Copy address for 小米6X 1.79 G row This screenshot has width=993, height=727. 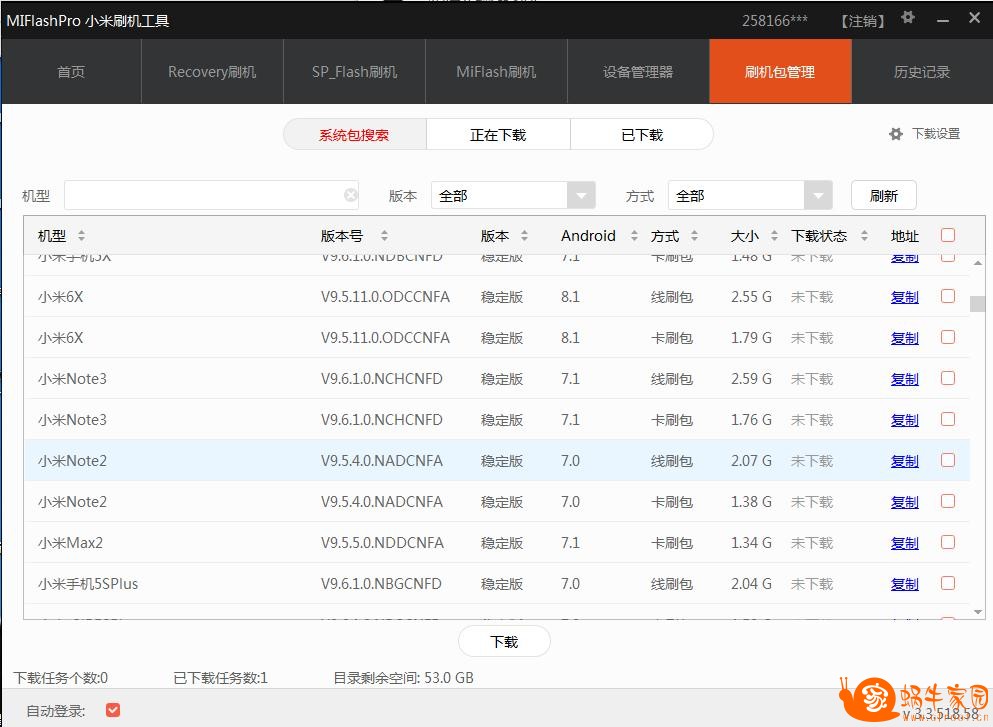pyautogui.click(x=904, y=338)
